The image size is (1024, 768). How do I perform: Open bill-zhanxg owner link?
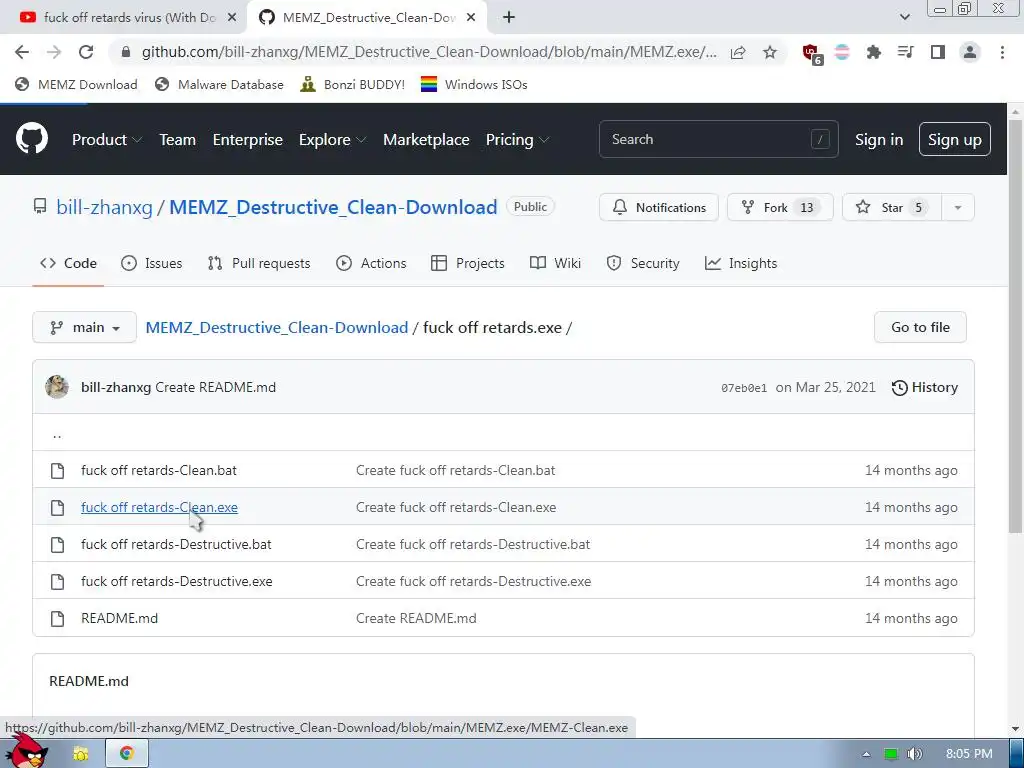pyautogui.click(x=104, y=208)
